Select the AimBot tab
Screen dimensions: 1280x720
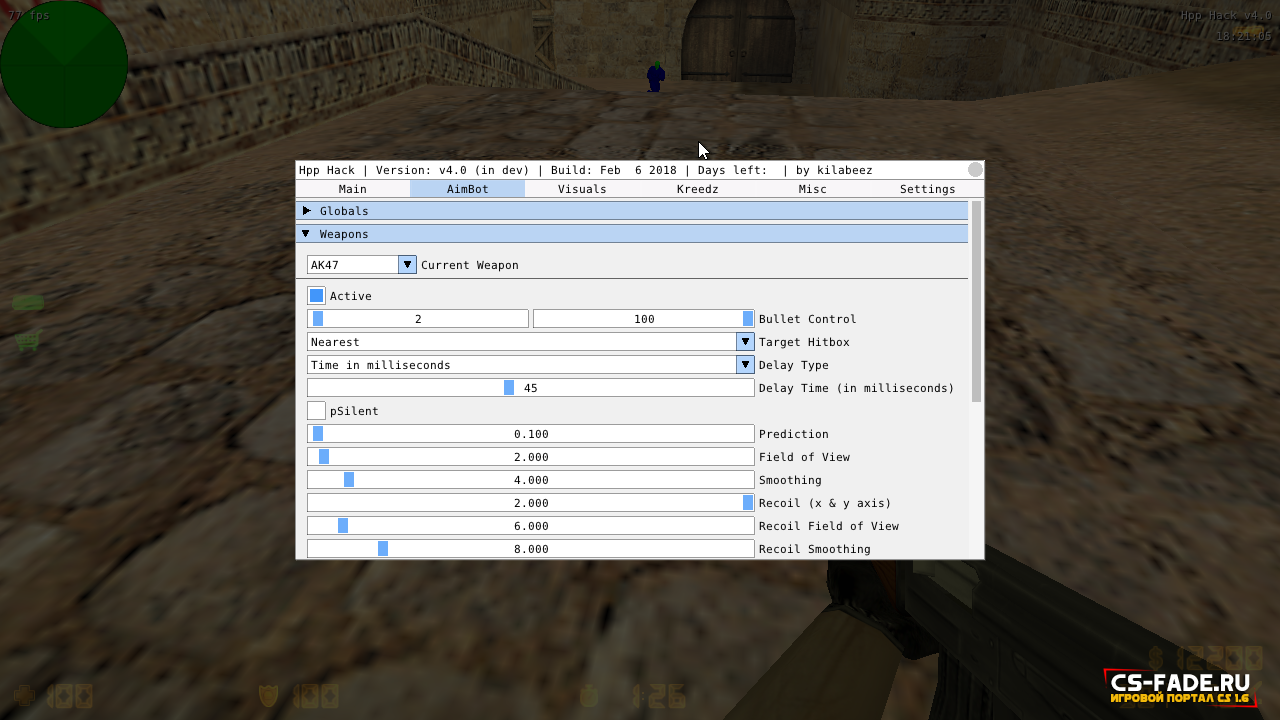(467, 189)
